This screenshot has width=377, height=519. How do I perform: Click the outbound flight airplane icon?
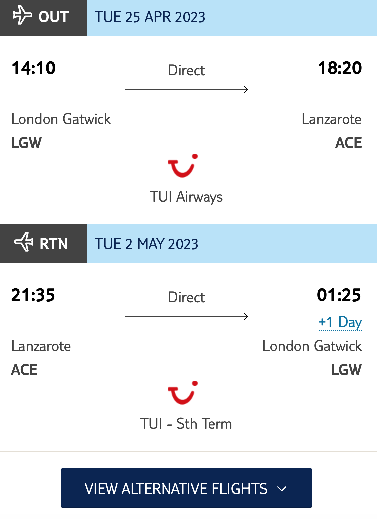pyautogui.click(x=22, y=16)
